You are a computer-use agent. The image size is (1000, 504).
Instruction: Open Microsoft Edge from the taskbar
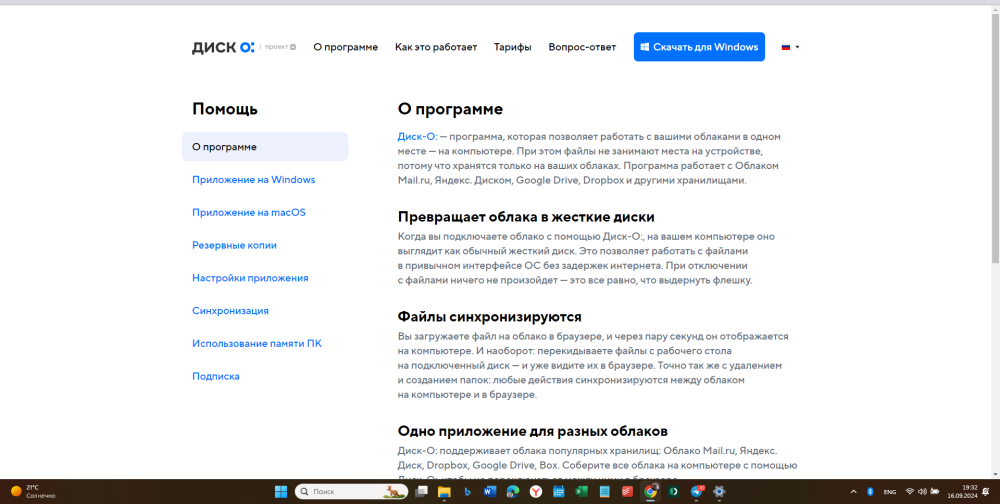pyautogui.click(x=513, y=492)
